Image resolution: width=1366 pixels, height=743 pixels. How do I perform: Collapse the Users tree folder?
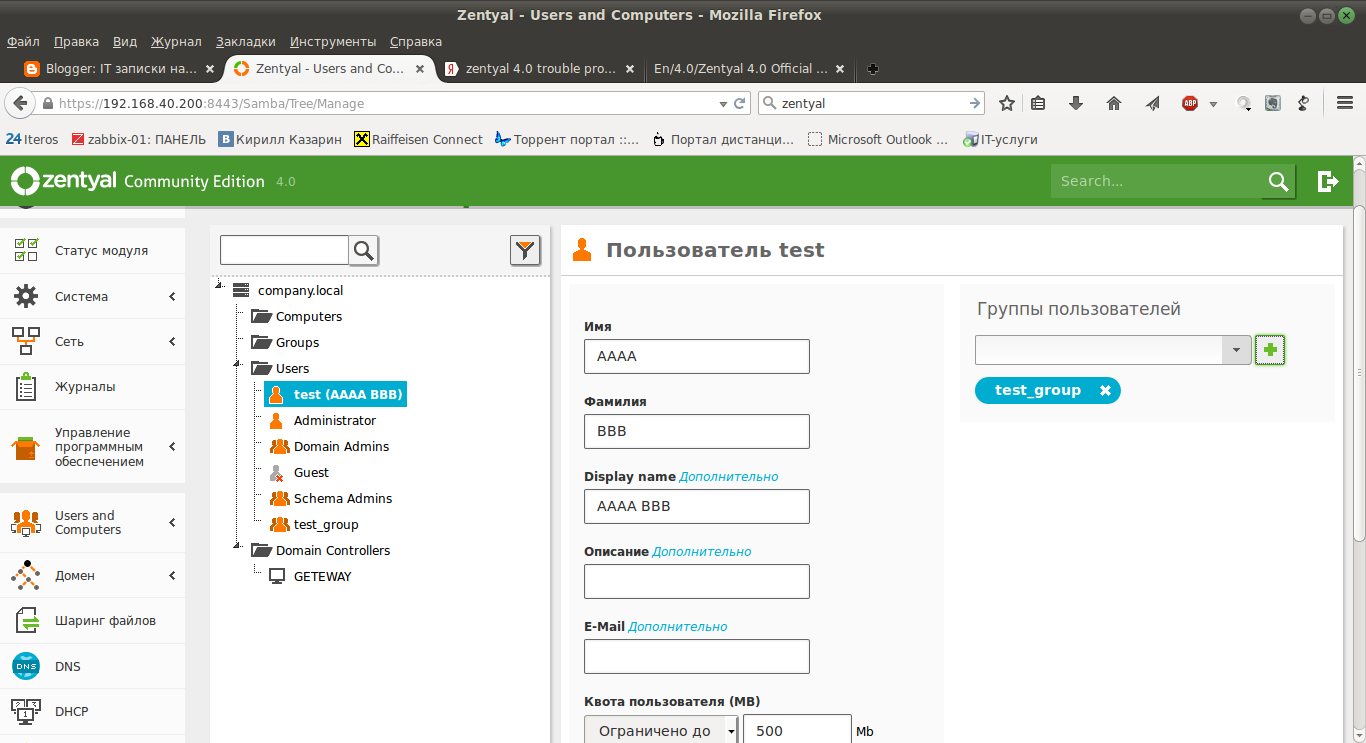coord(237,363)
